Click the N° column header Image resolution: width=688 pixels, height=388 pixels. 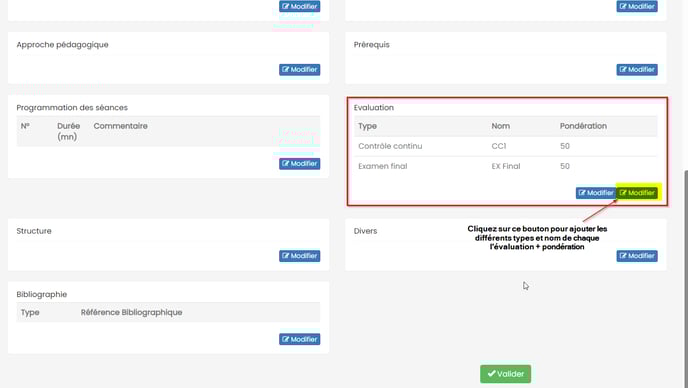click(x=25, y=126)
